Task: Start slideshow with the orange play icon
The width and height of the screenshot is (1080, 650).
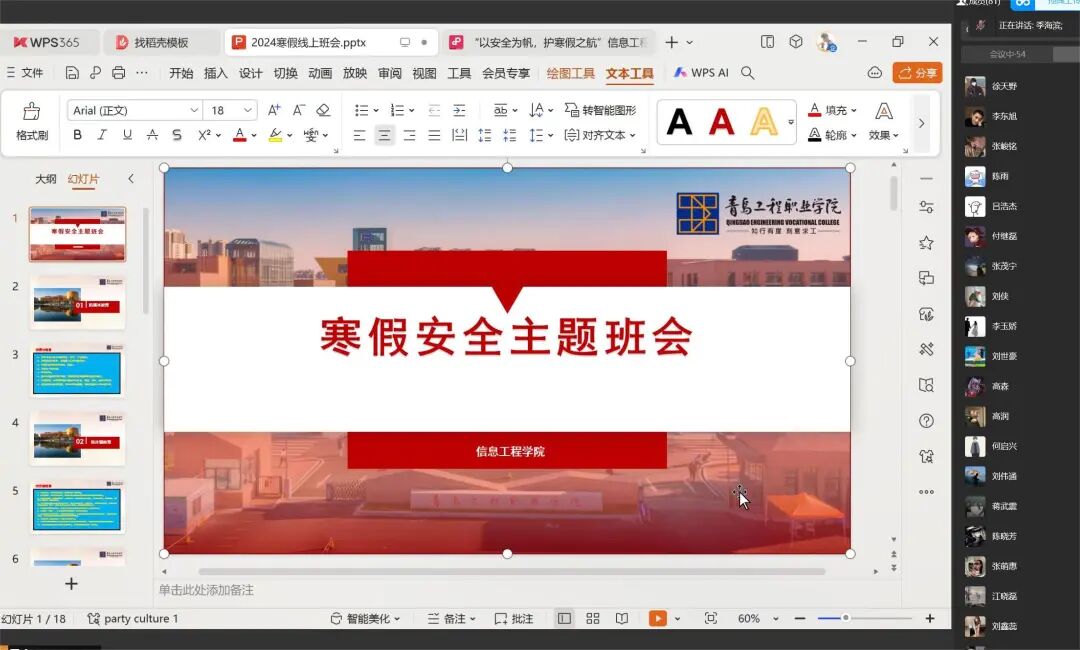Action: coord(659,618)
